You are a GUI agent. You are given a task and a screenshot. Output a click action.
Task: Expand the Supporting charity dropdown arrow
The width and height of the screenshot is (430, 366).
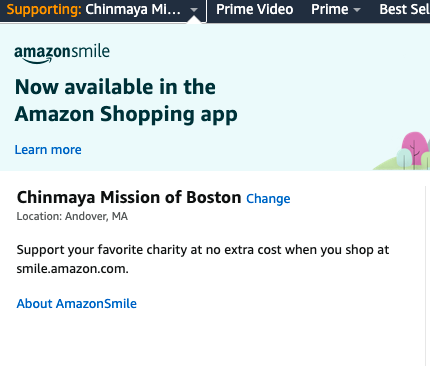point(194,10)
